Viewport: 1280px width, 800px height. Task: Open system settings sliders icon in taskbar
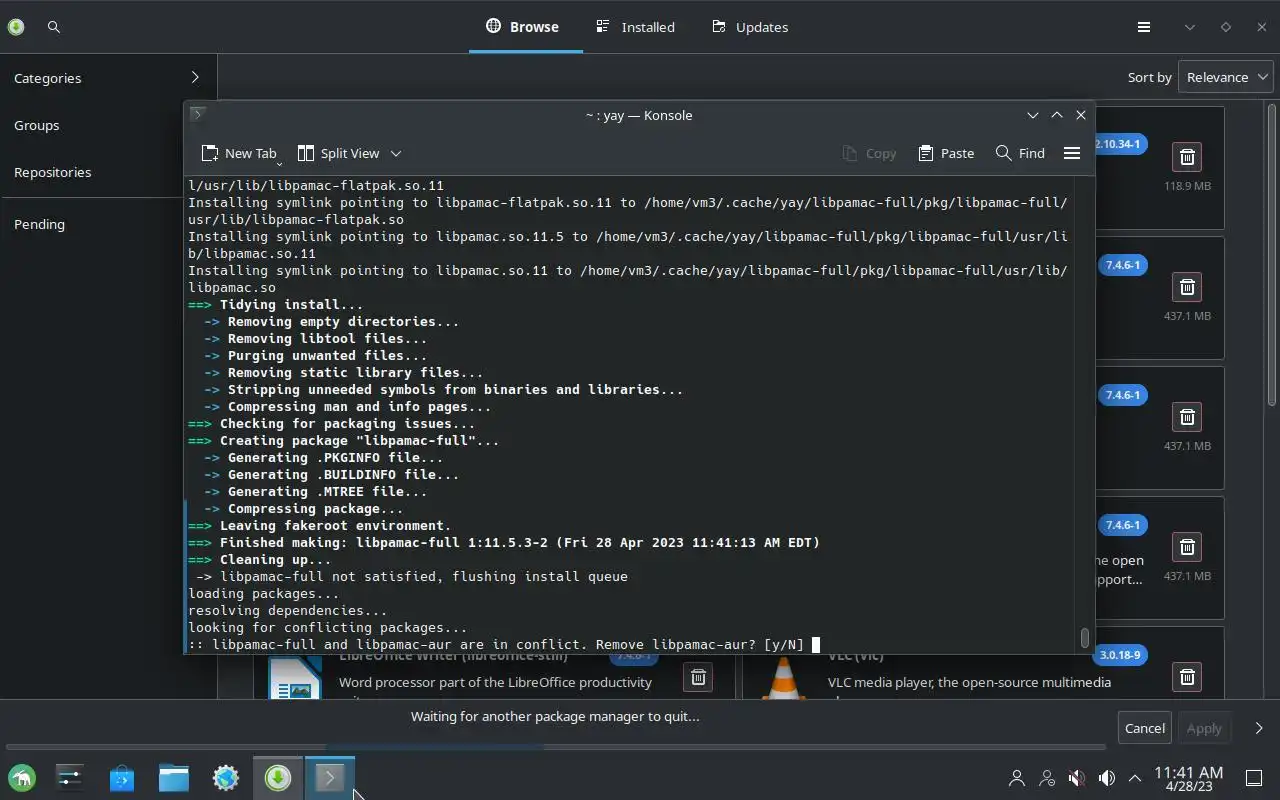click(70, 777)
